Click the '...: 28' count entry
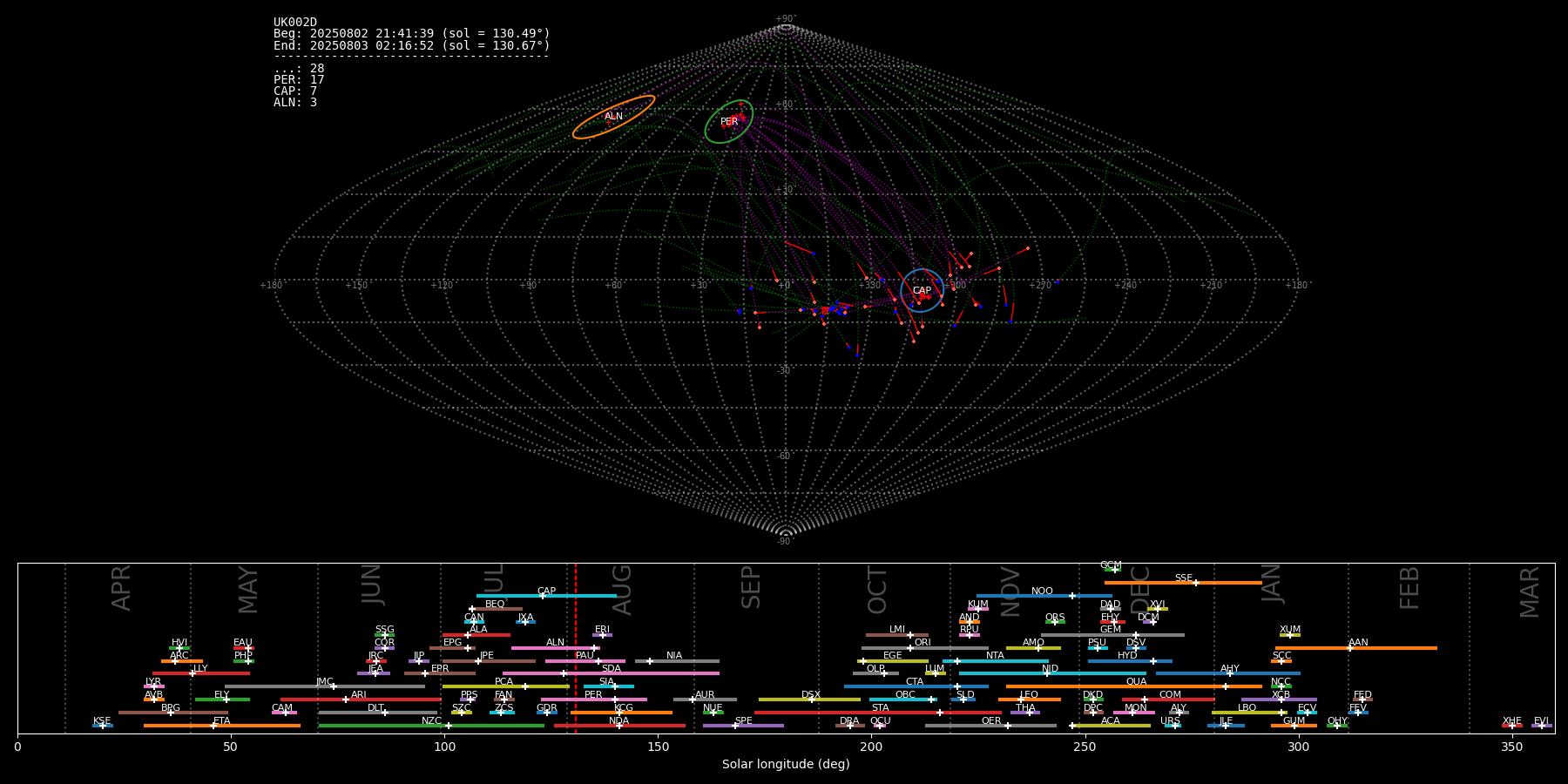The height and width of the screenshot is (784, 1568). [x=299, y=68]
